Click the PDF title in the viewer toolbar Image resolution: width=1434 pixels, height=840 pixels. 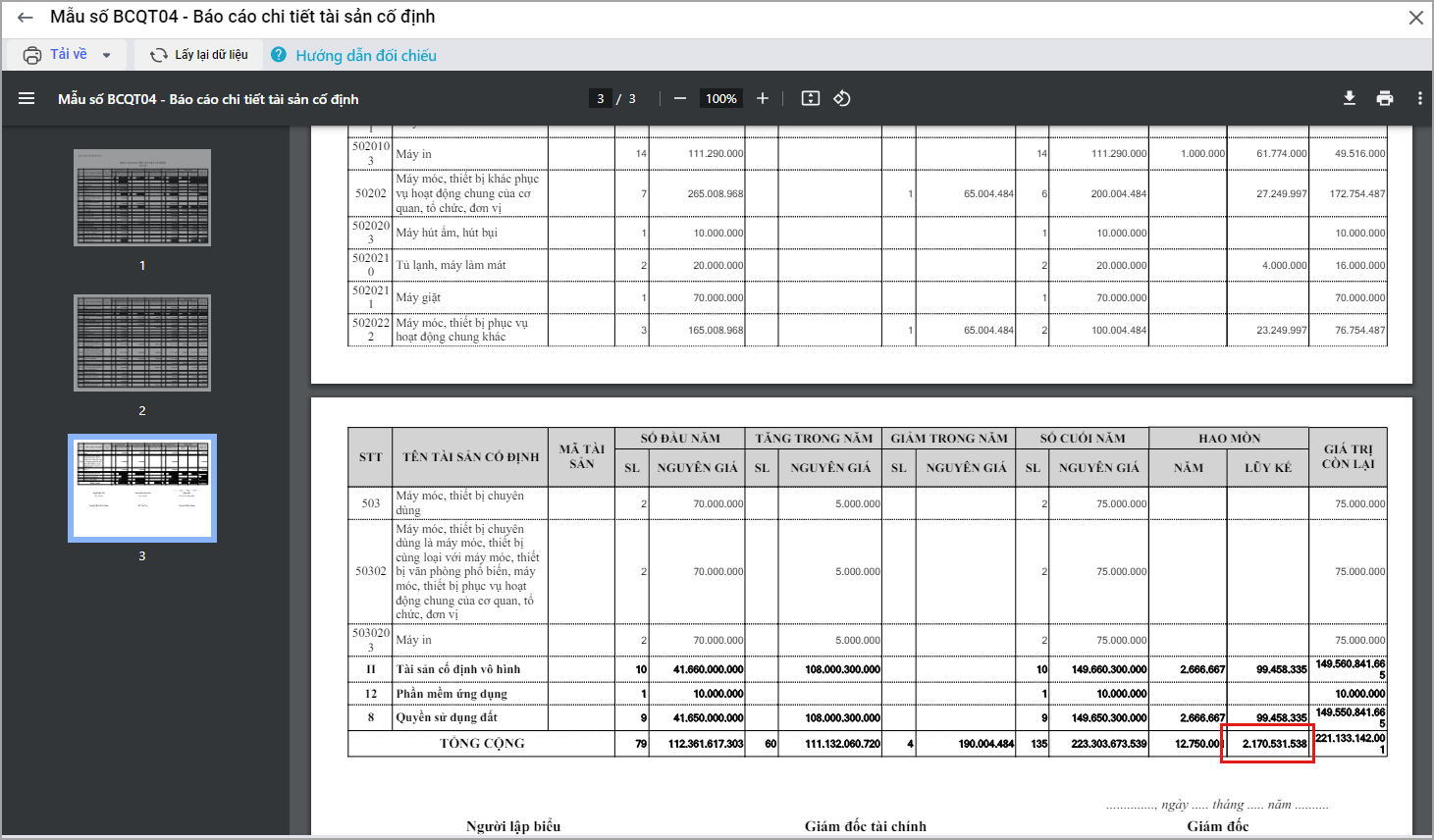pos(208,99)
